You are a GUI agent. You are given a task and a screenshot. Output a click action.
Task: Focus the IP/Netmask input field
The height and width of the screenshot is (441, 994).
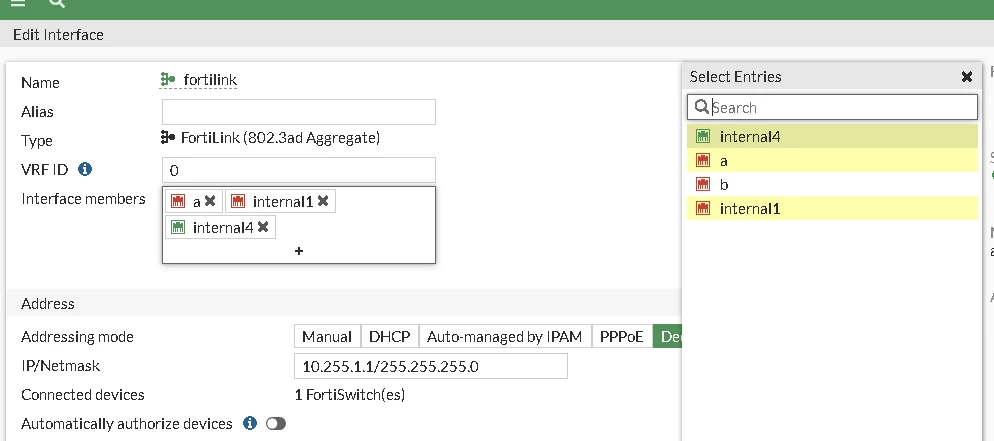[431, 366]
